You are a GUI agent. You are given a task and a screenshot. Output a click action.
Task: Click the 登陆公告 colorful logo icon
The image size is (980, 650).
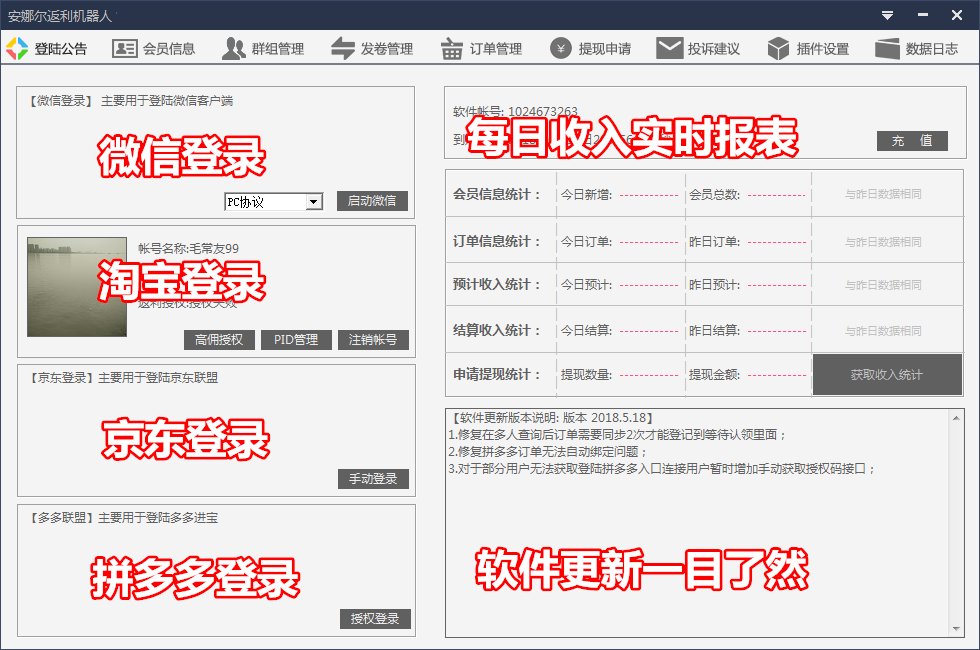[17, 48]
